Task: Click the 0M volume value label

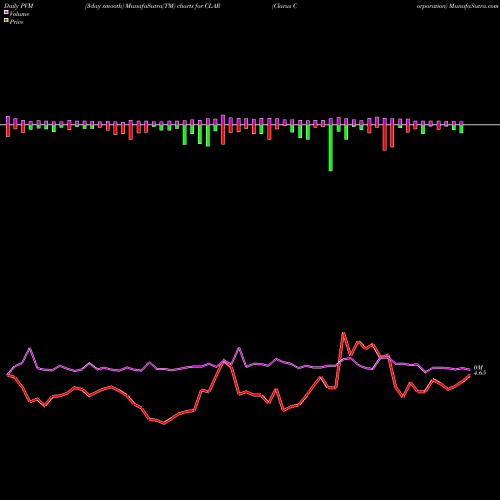Action: tap(478, 367)
